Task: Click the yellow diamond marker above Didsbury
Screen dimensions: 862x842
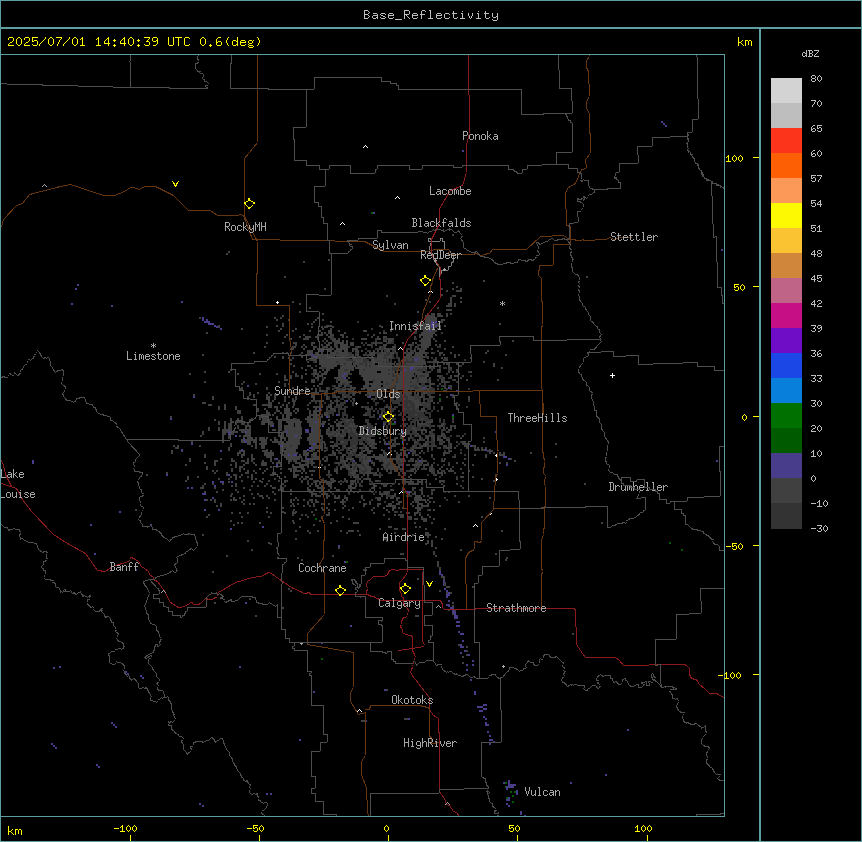Action: [x=388, y=417]
